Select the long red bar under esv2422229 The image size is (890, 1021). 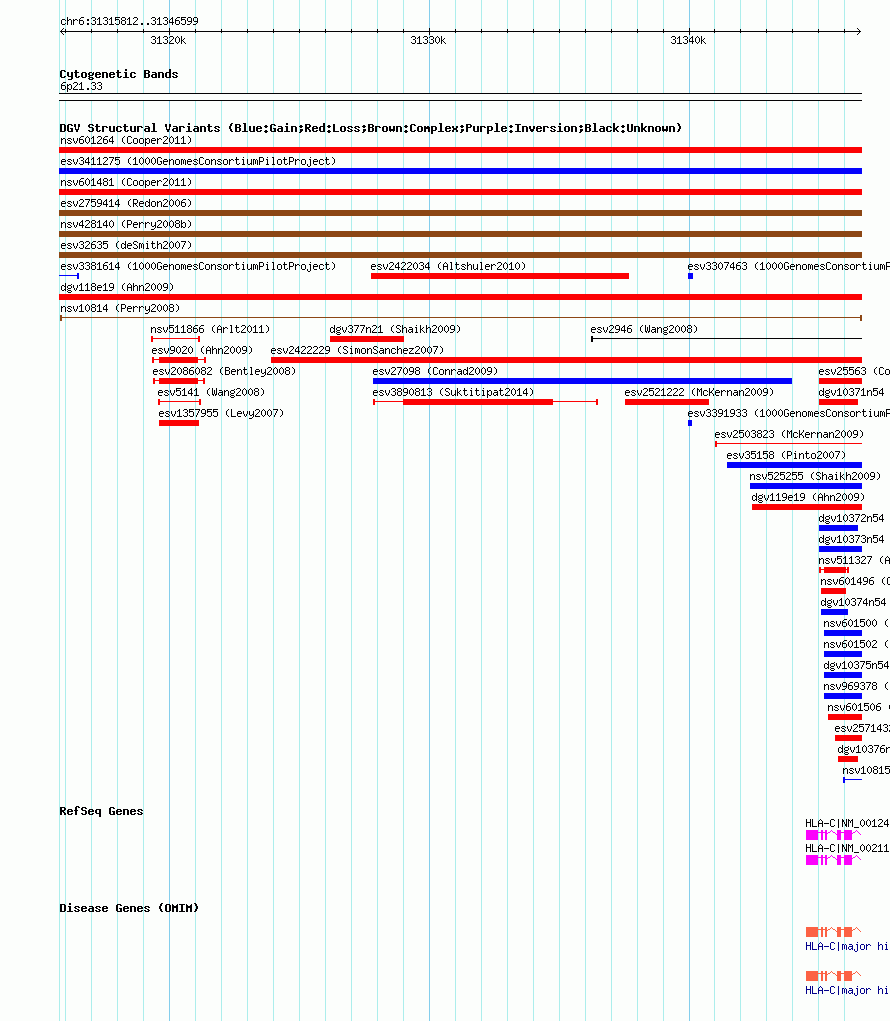pyautogui.click(x=566, y=360)
